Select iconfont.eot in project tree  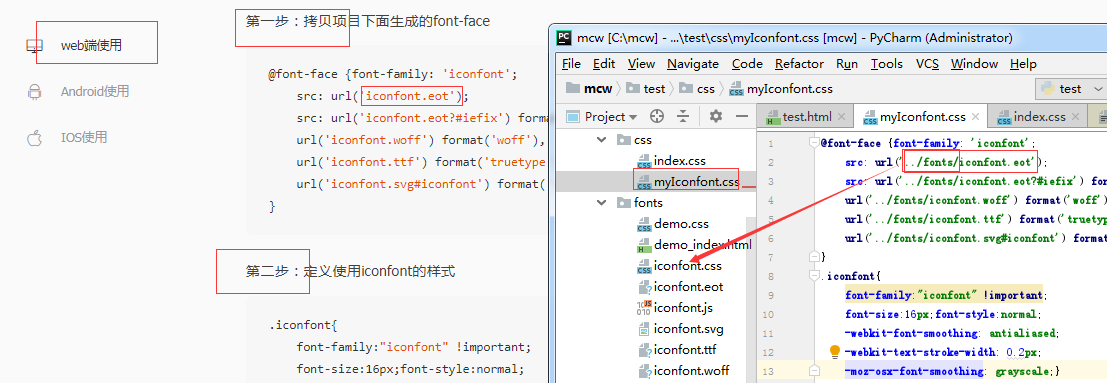click(x=680, y=287)
